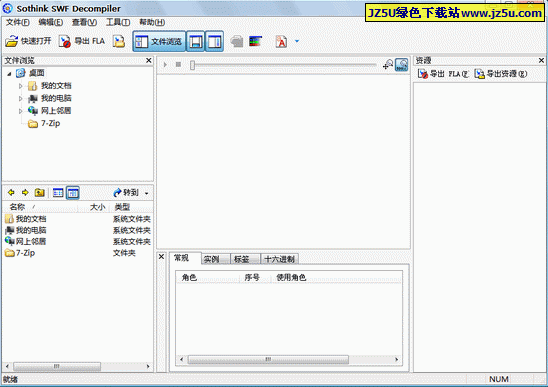
Task: Click the playback progress slider handle
Action: point(192,65)
